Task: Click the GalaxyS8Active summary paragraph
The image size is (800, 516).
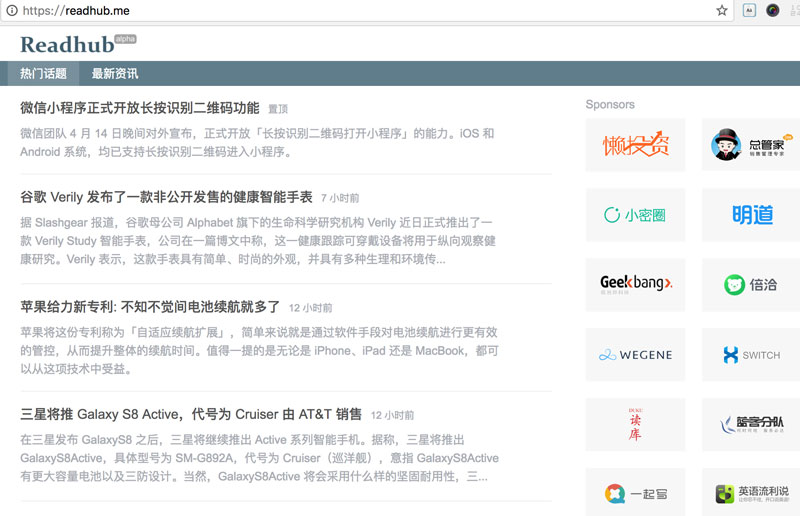Action: click(x=259, y=458)
